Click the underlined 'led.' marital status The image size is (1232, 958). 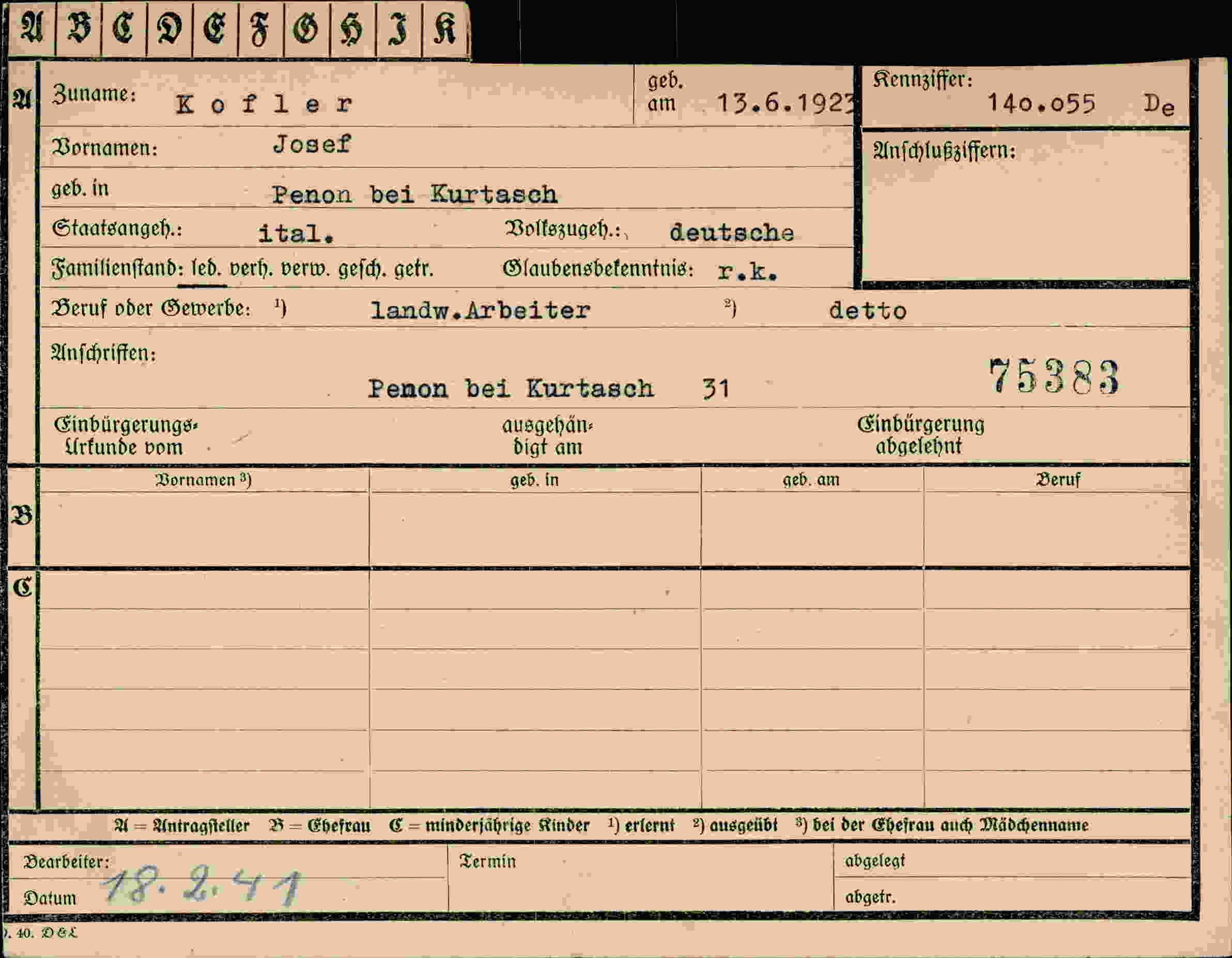[206, 268]
